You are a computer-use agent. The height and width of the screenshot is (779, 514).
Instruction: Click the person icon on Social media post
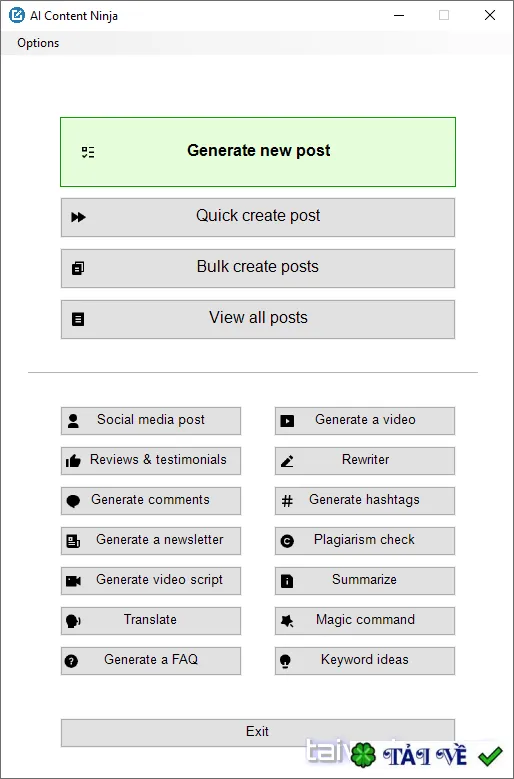click(x=73, y=421)
